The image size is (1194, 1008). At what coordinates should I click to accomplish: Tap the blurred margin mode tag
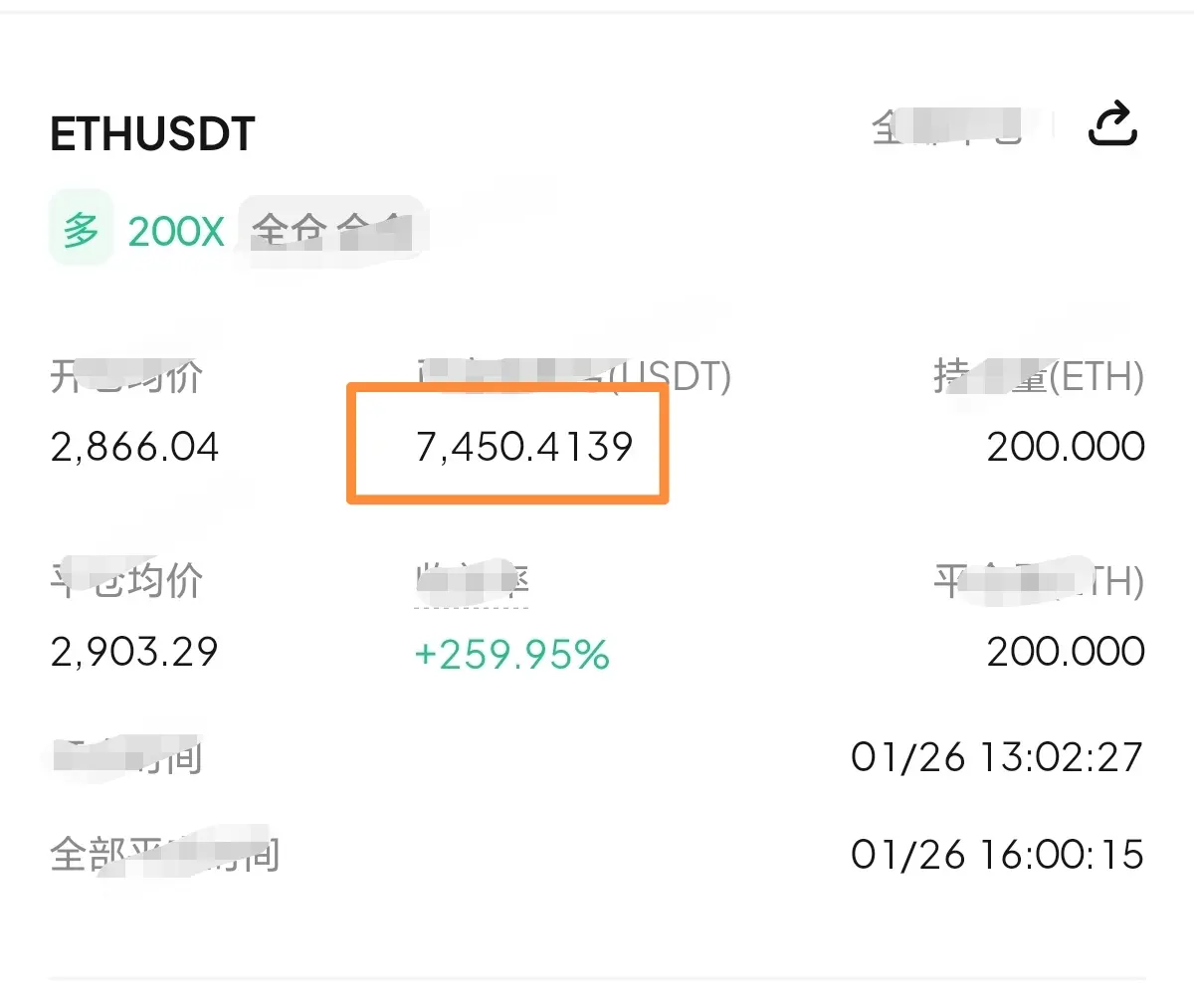click(x=331, y=232)
